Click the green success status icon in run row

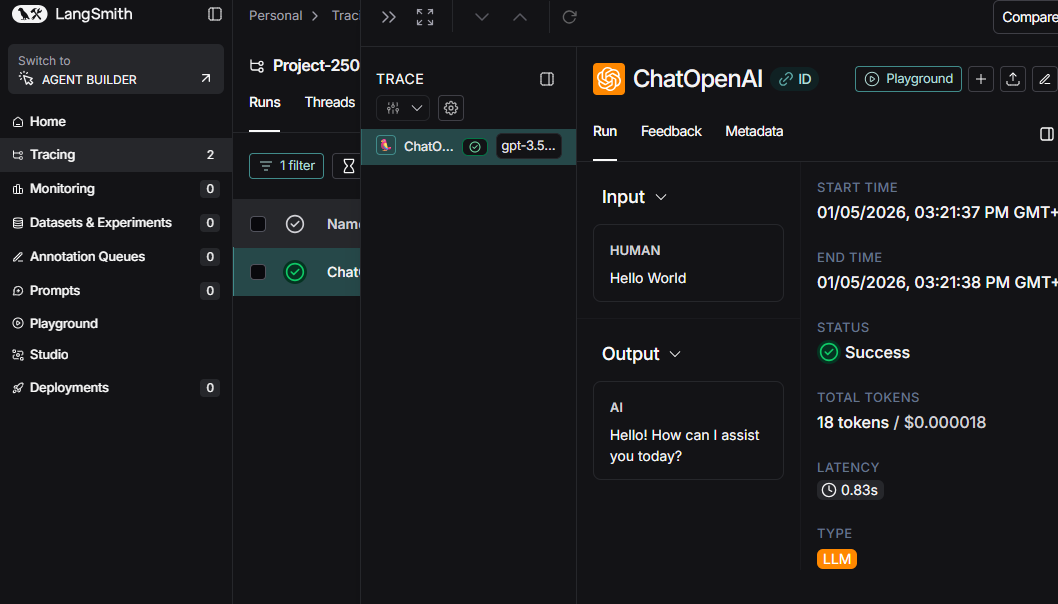point(295,272)
